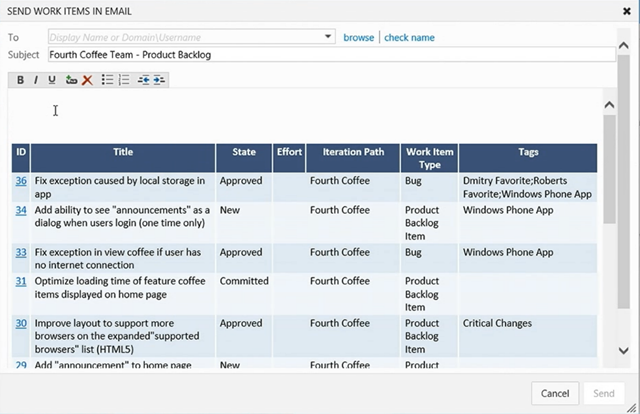Click the Bug type of item 33

point(413,252)
